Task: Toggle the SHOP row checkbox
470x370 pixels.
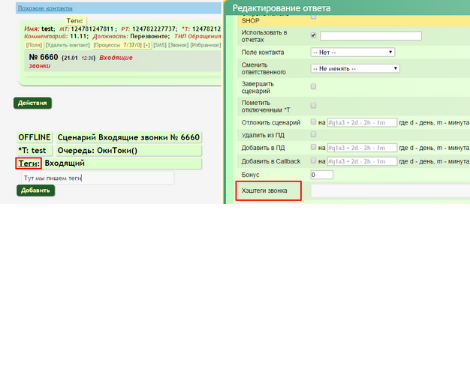Action: [x=313, y=16]
